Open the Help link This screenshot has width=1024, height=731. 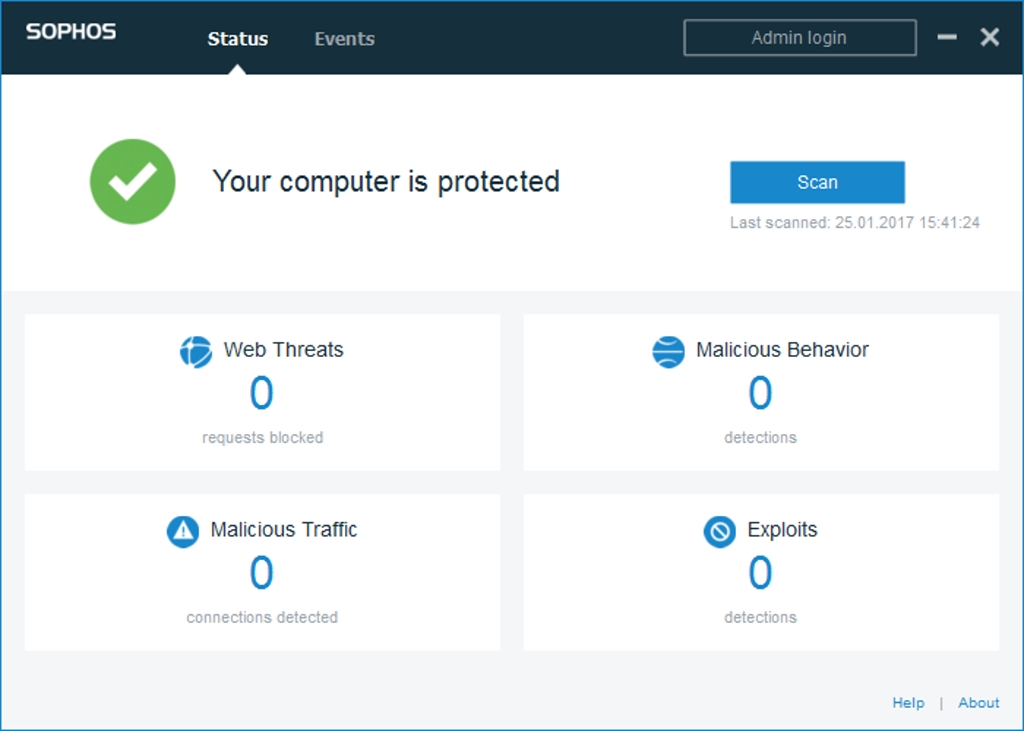[908, 703]
